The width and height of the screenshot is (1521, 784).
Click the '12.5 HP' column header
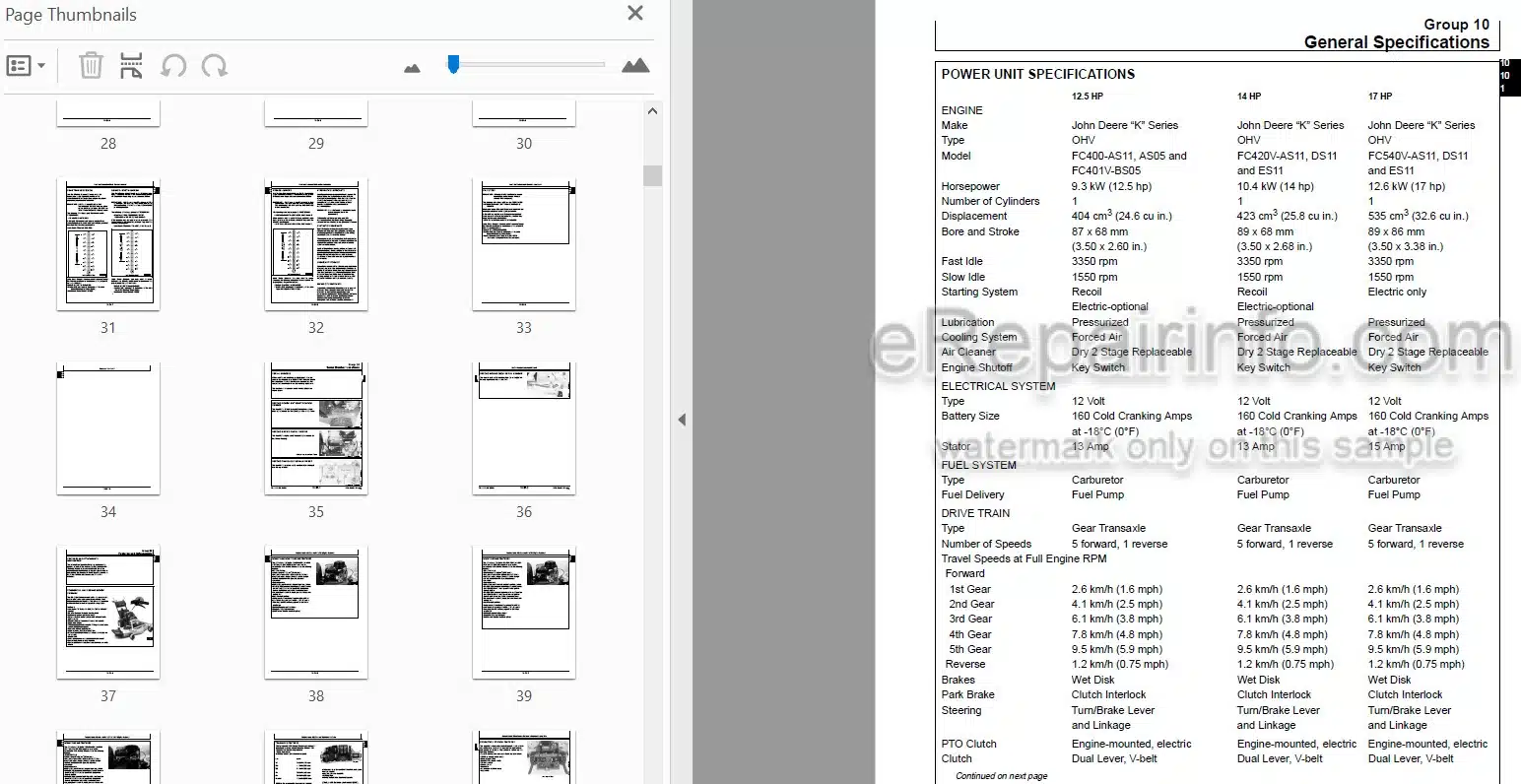1088,97
